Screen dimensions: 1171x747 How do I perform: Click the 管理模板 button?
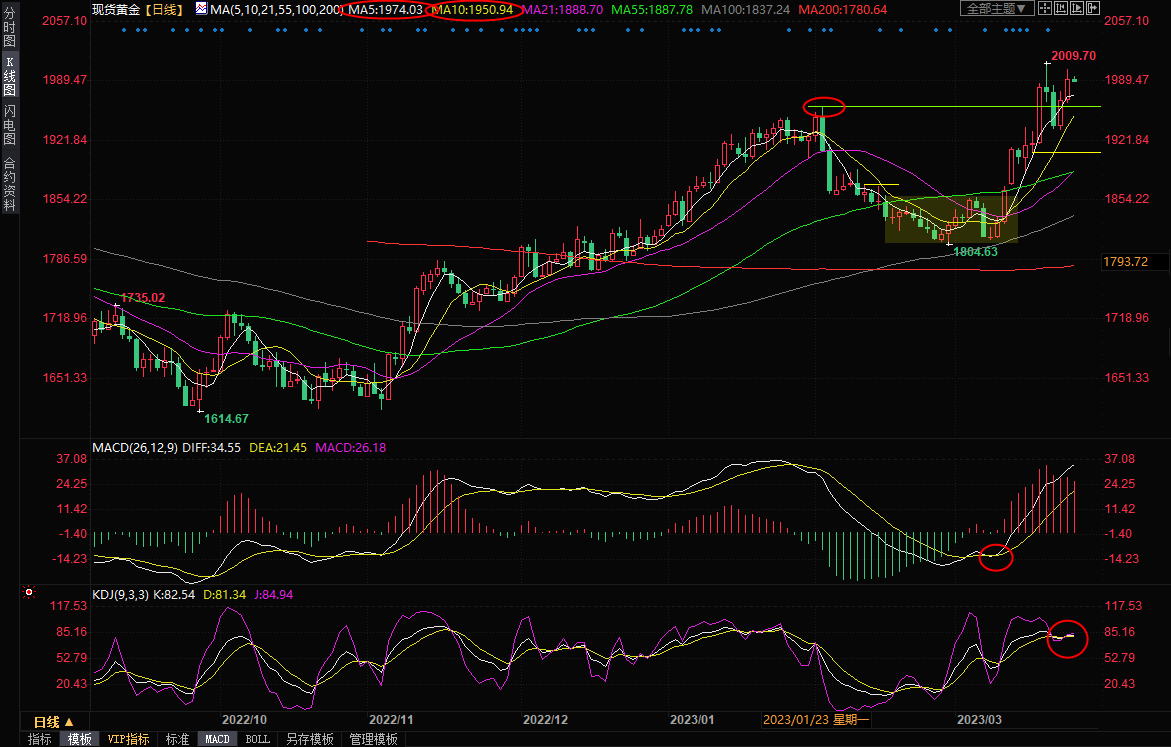tap(372, 739)
